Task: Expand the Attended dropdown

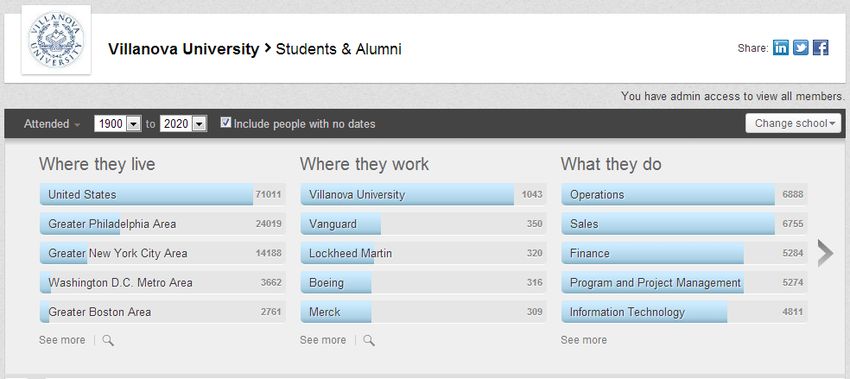Action: click(51, 124)
